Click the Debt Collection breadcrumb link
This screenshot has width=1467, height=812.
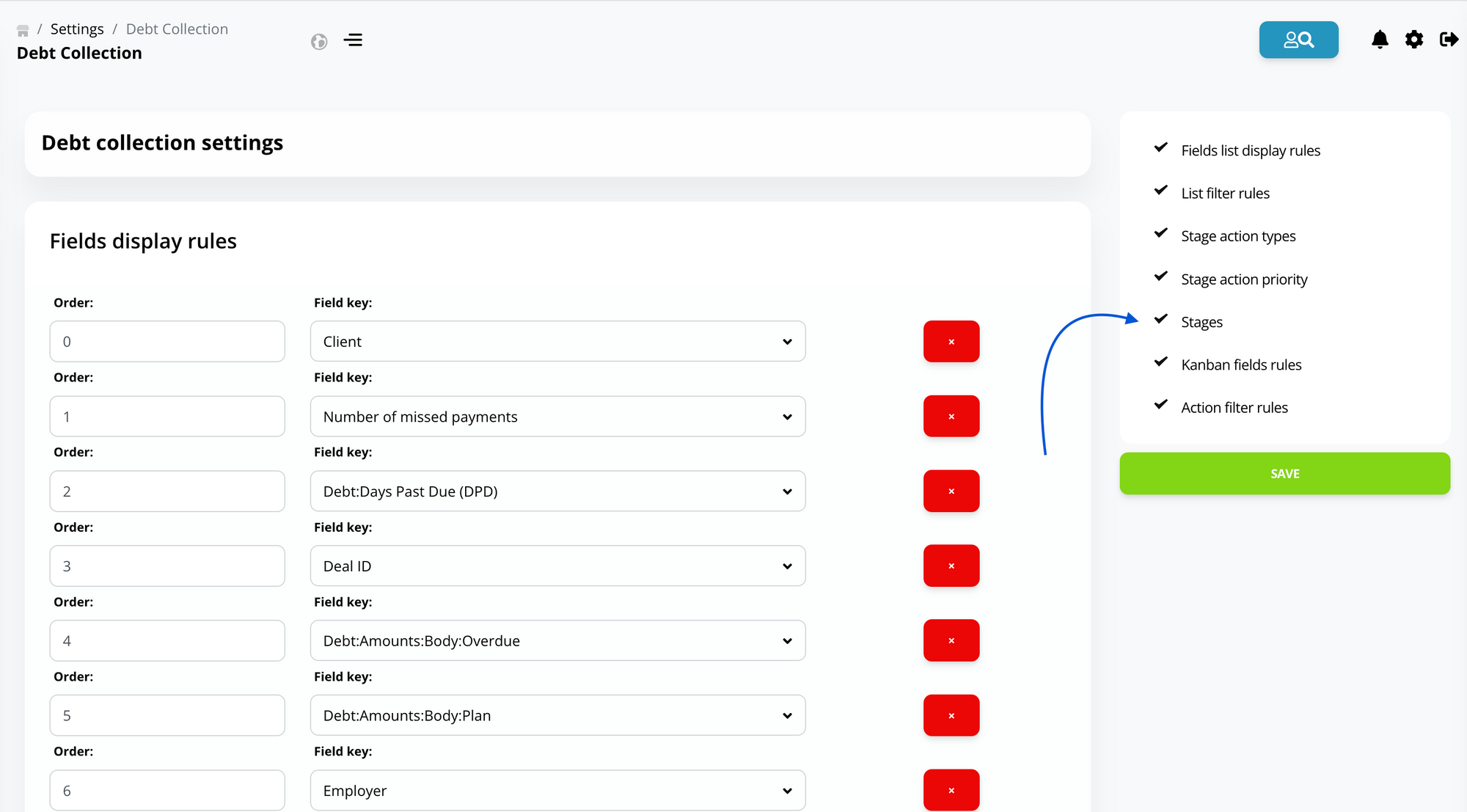tap(177, 29)
